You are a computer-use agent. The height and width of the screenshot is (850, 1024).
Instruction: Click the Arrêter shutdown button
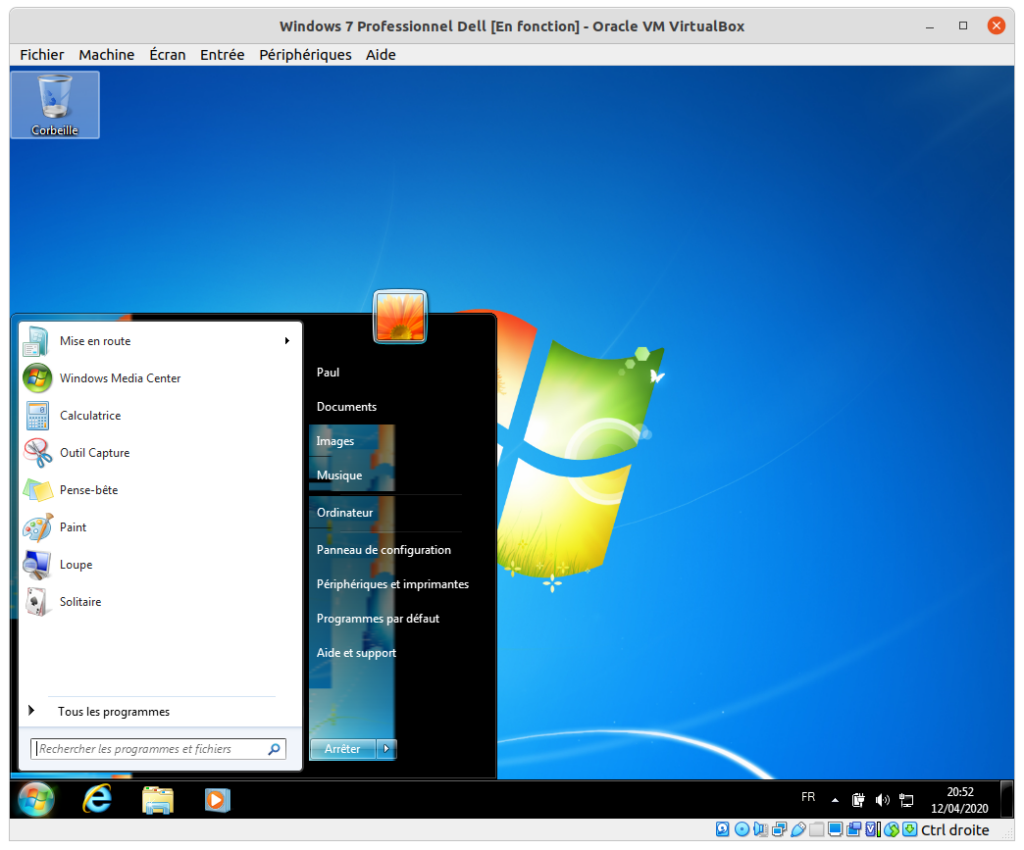[343, 749]
